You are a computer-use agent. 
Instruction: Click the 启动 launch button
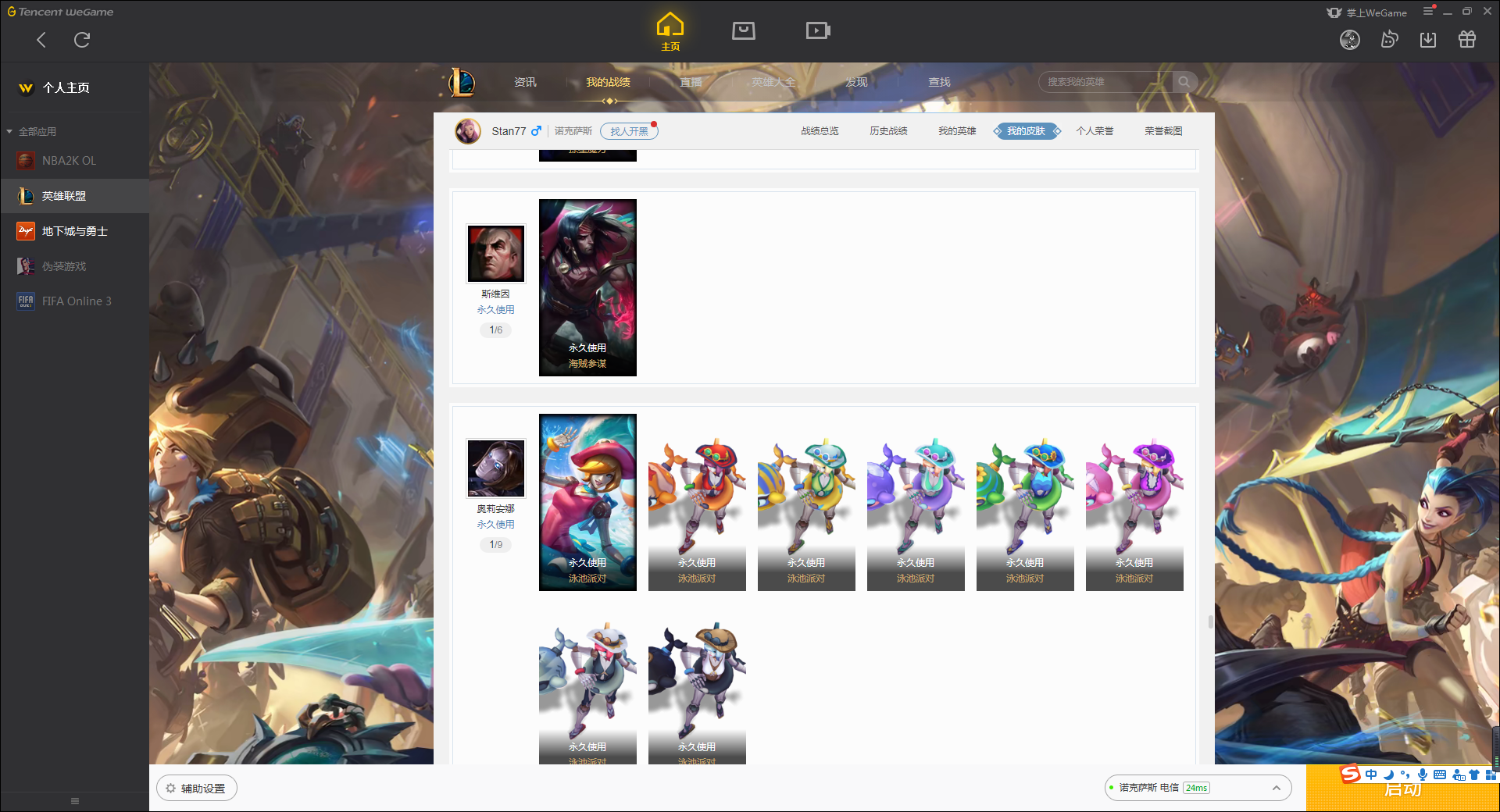tap(1402, 790)
